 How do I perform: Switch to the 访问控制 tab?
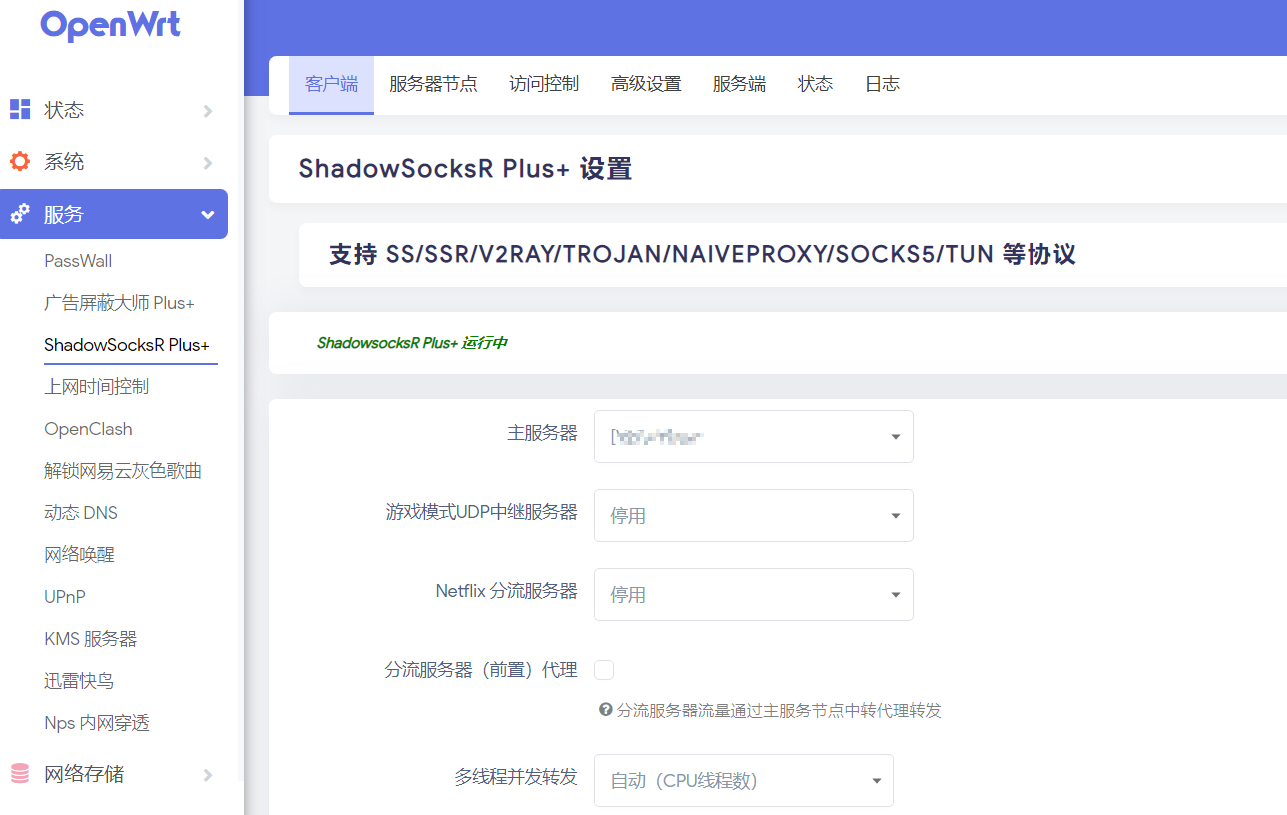point(544,84)
